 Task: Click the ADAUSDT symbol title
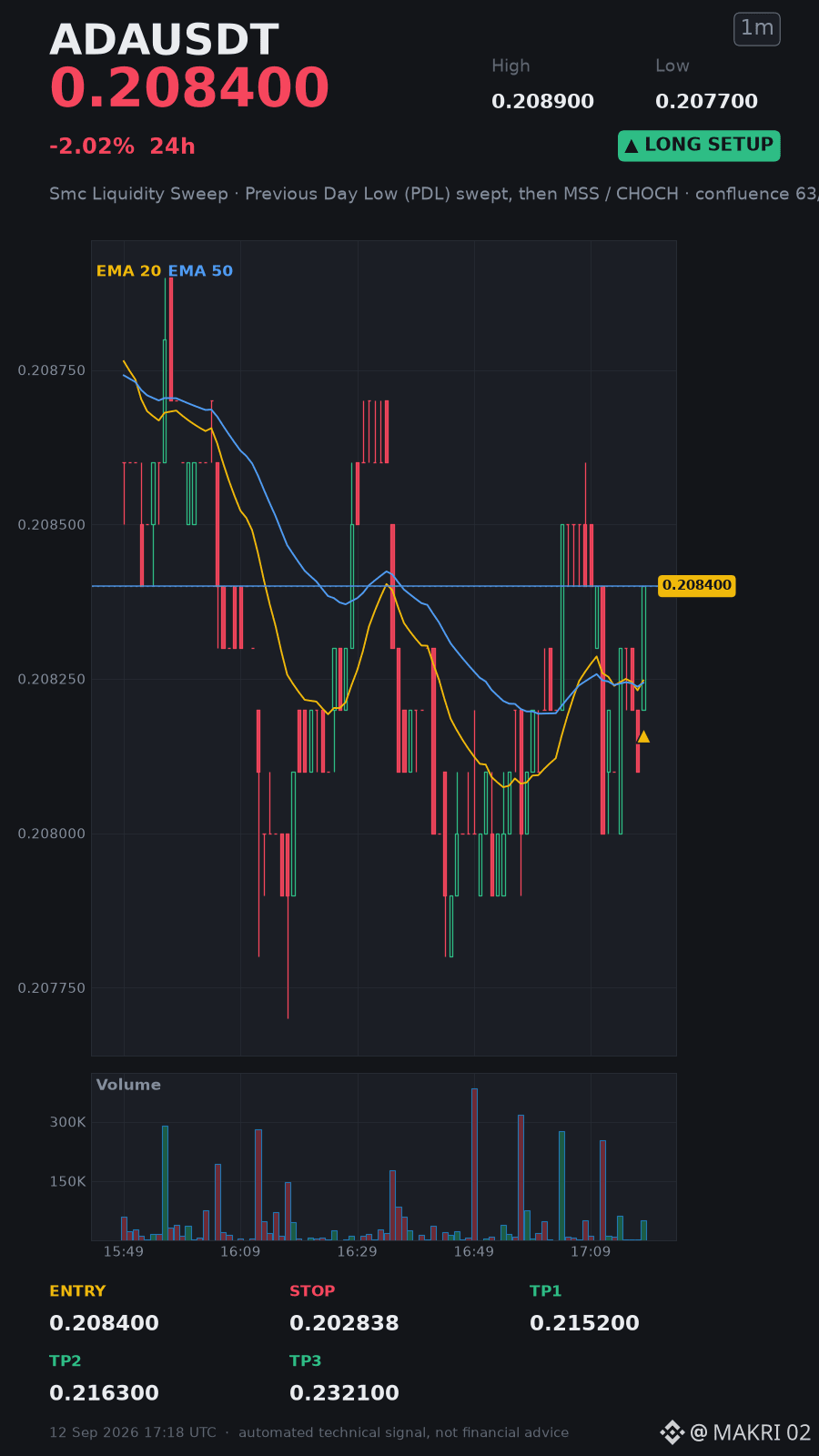click(164, 40)
